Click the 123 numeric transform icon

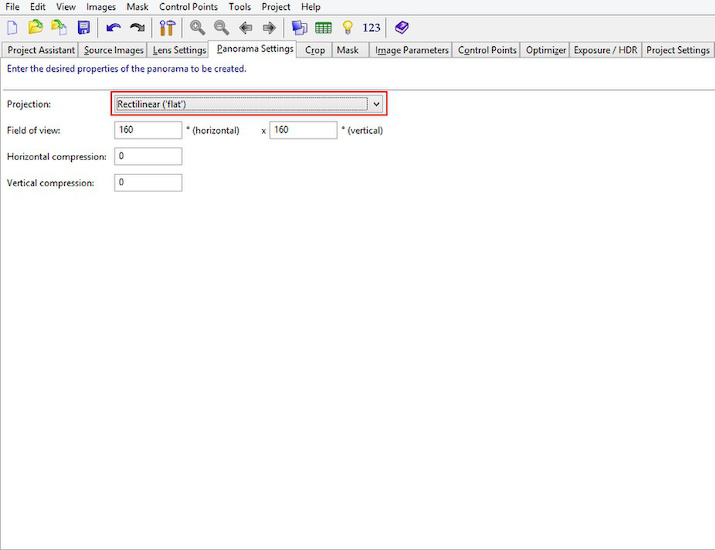pyautogui.click(x=371, y=28)
